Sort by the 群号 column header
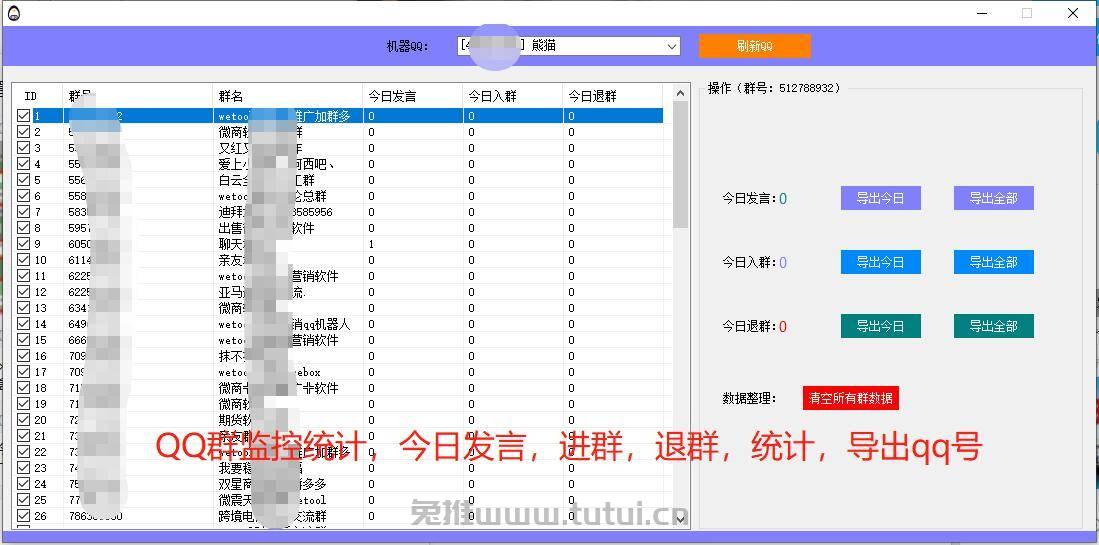 coord(137,96)
